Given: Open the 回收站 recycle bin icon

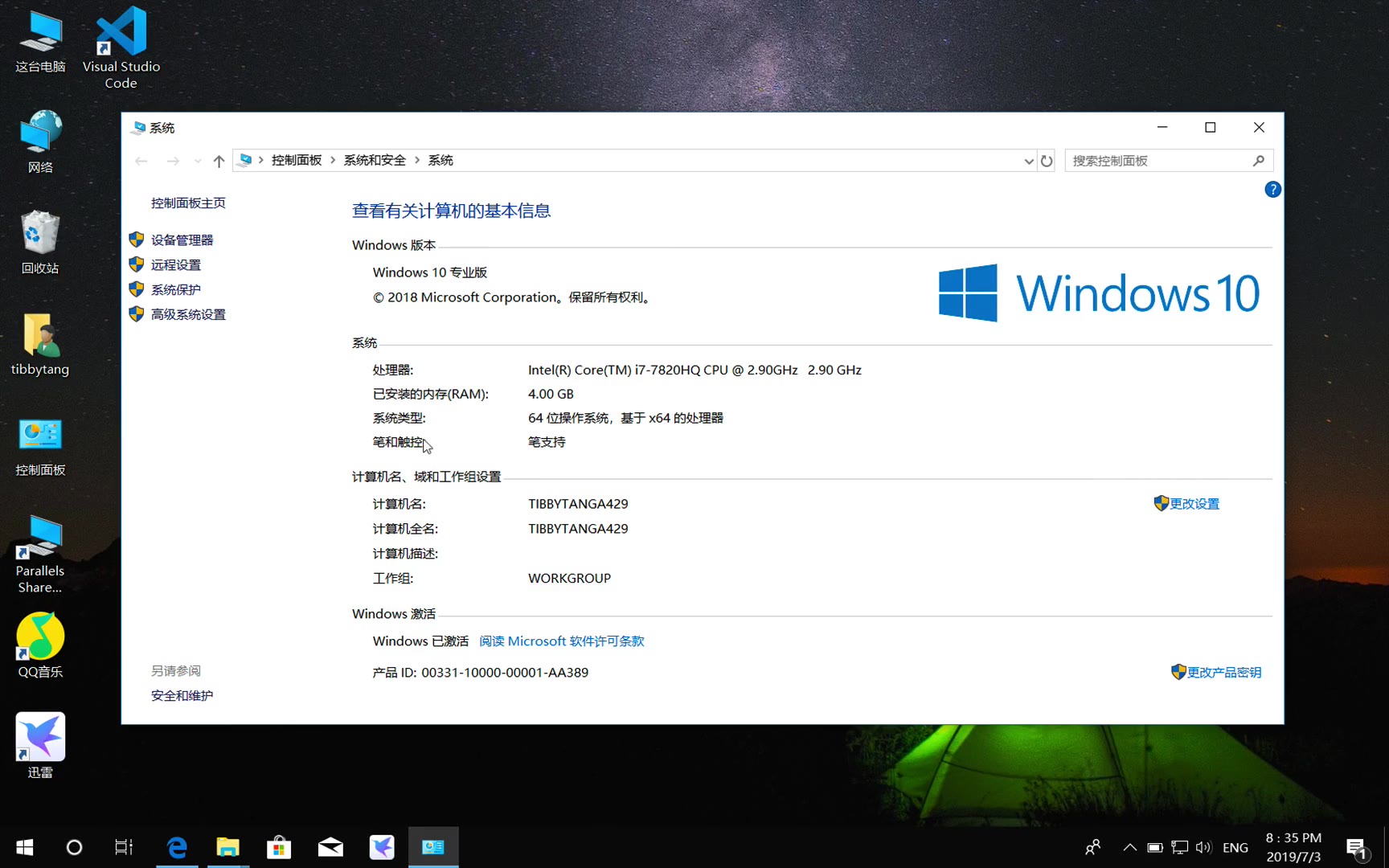Looking at the screenshot, I should pos(40,243).
